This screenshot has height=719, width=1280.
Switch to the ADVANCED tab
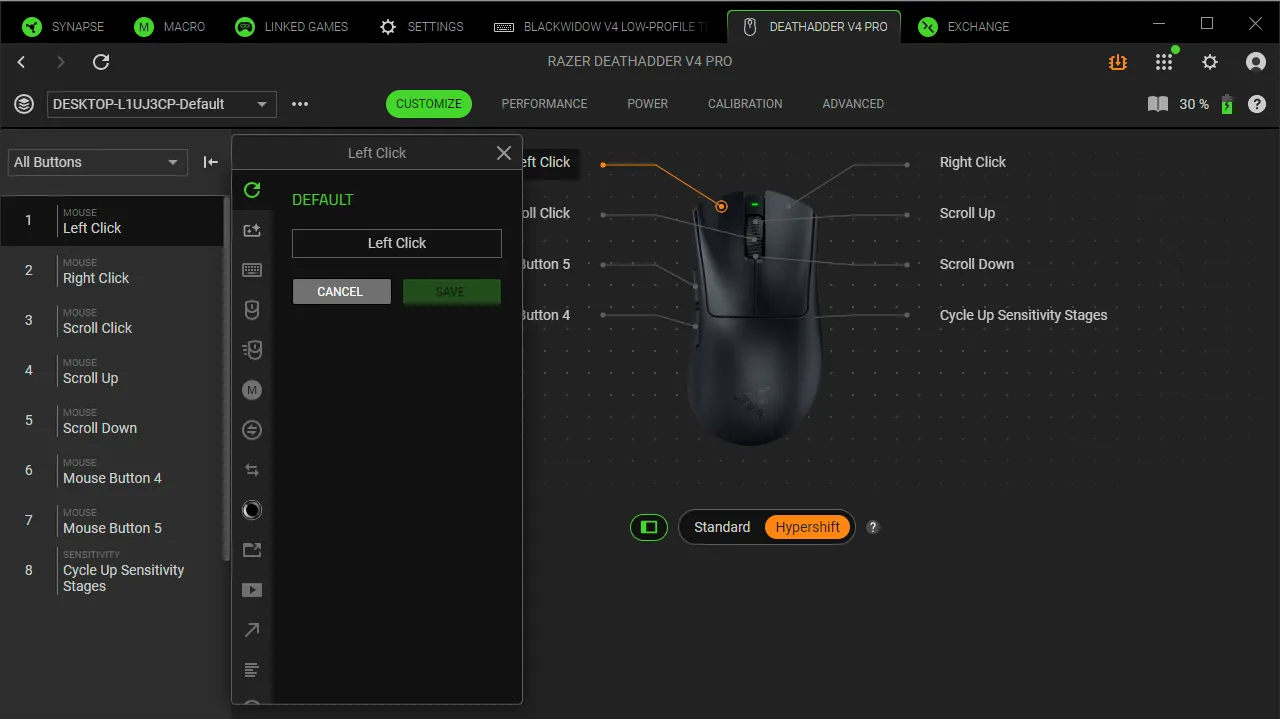(853, 104)
